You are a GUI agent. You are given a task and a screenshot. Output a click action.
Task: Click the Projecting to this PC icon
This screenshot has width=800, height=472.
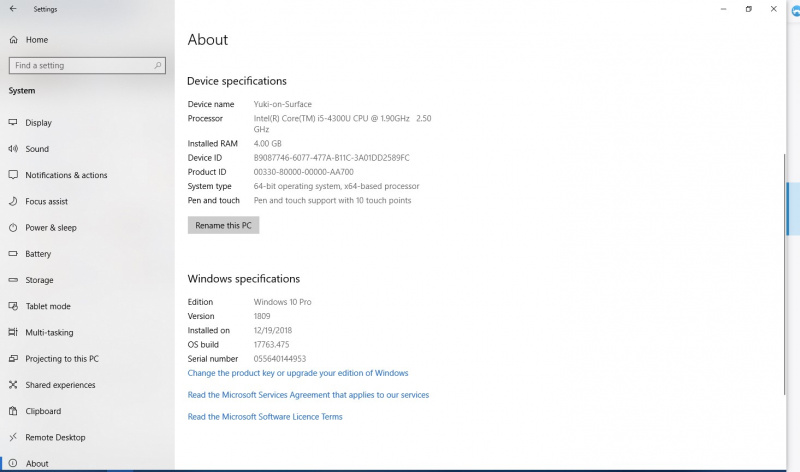point(13,359)
